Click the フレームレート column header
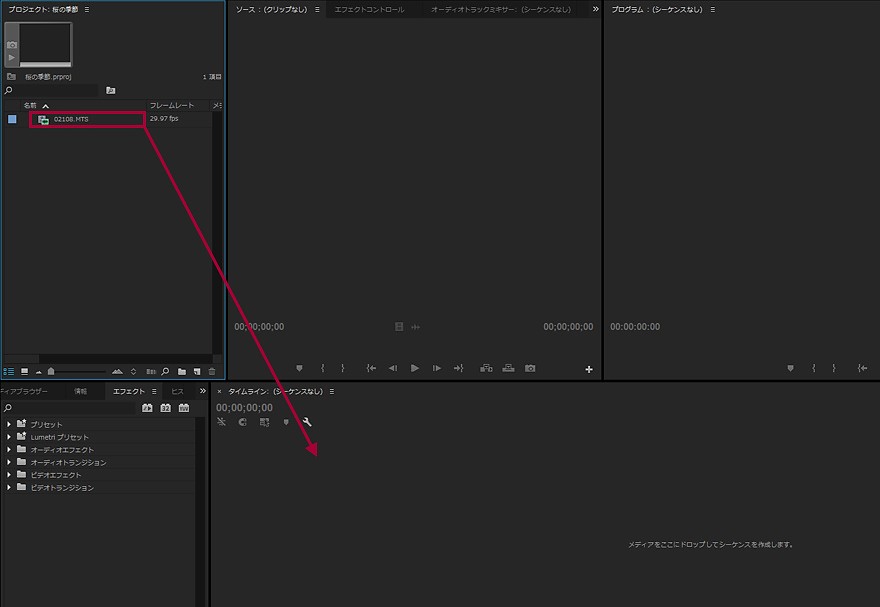This screenshot has height=607, width=880. [171, 105]
